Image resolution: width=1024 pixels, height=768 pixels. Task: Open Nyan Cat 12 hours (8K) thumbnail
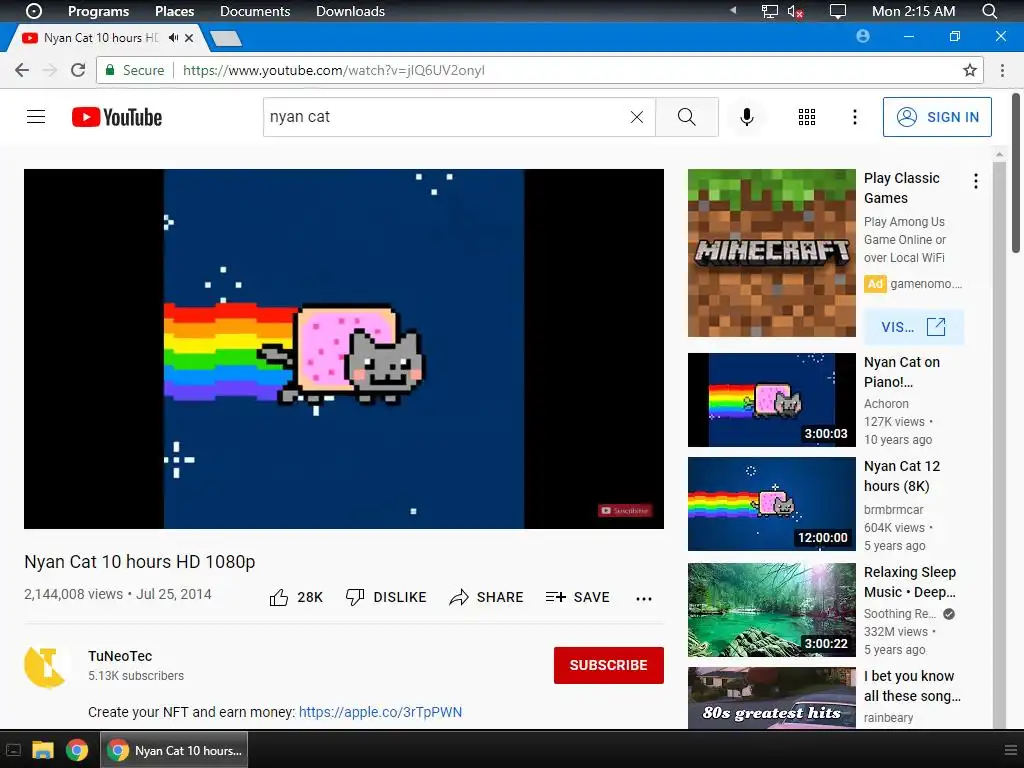(771, 504)
